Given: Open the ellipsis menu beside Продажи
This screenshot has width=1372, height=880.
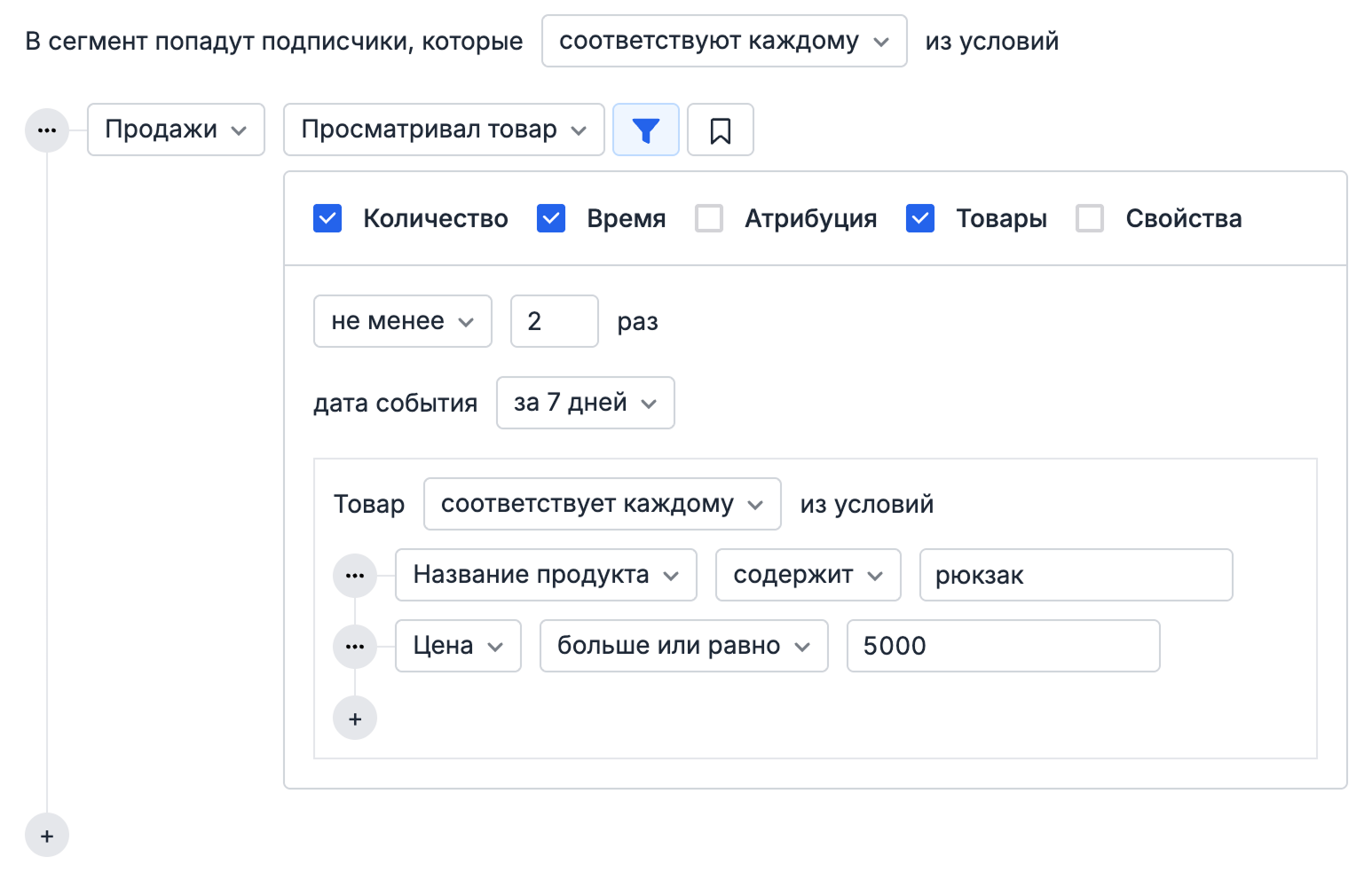Looking at the screenshot, I should click(x=46, y=130).
